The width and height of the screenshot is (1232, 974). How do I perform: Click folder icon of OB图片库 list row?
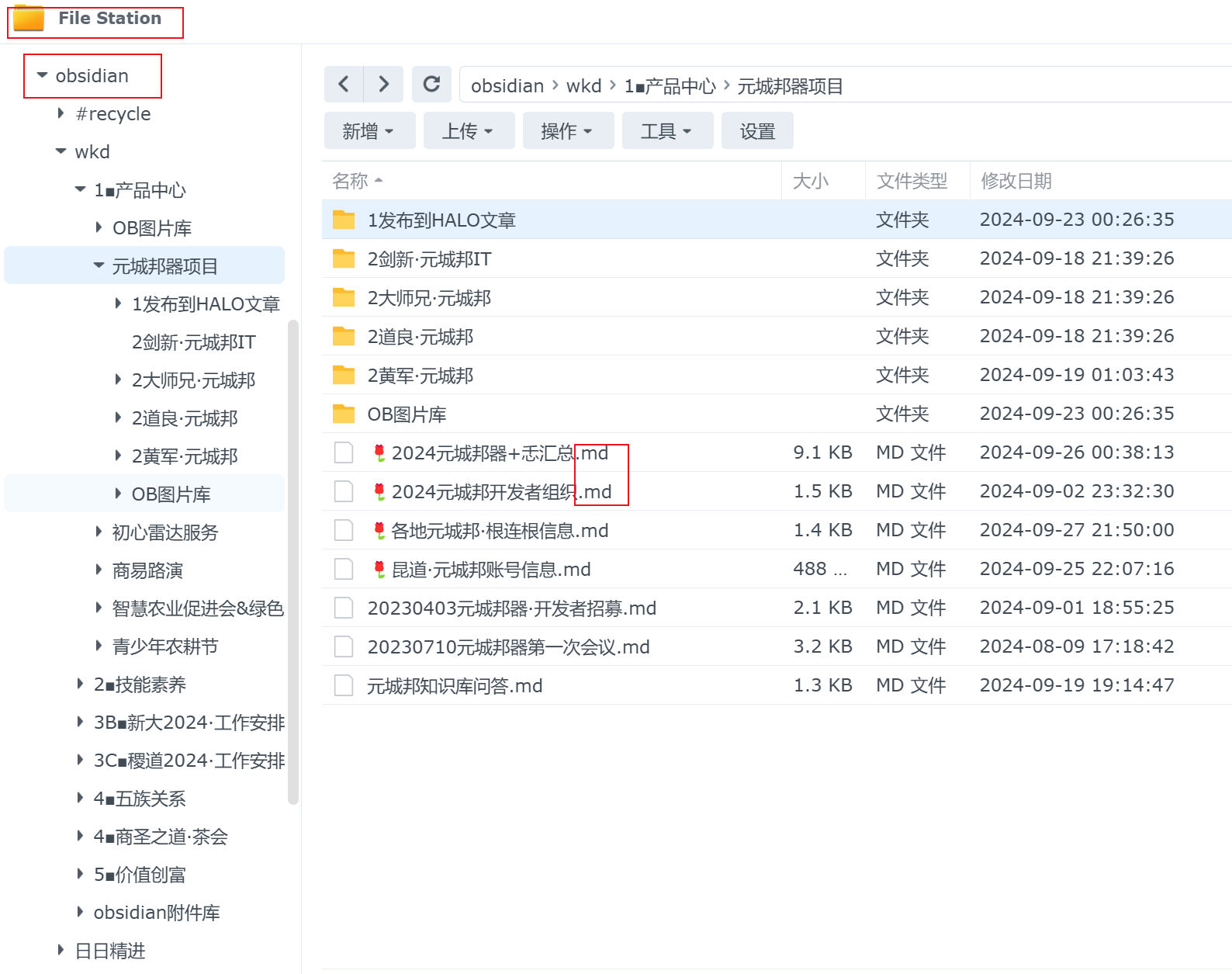344,414
